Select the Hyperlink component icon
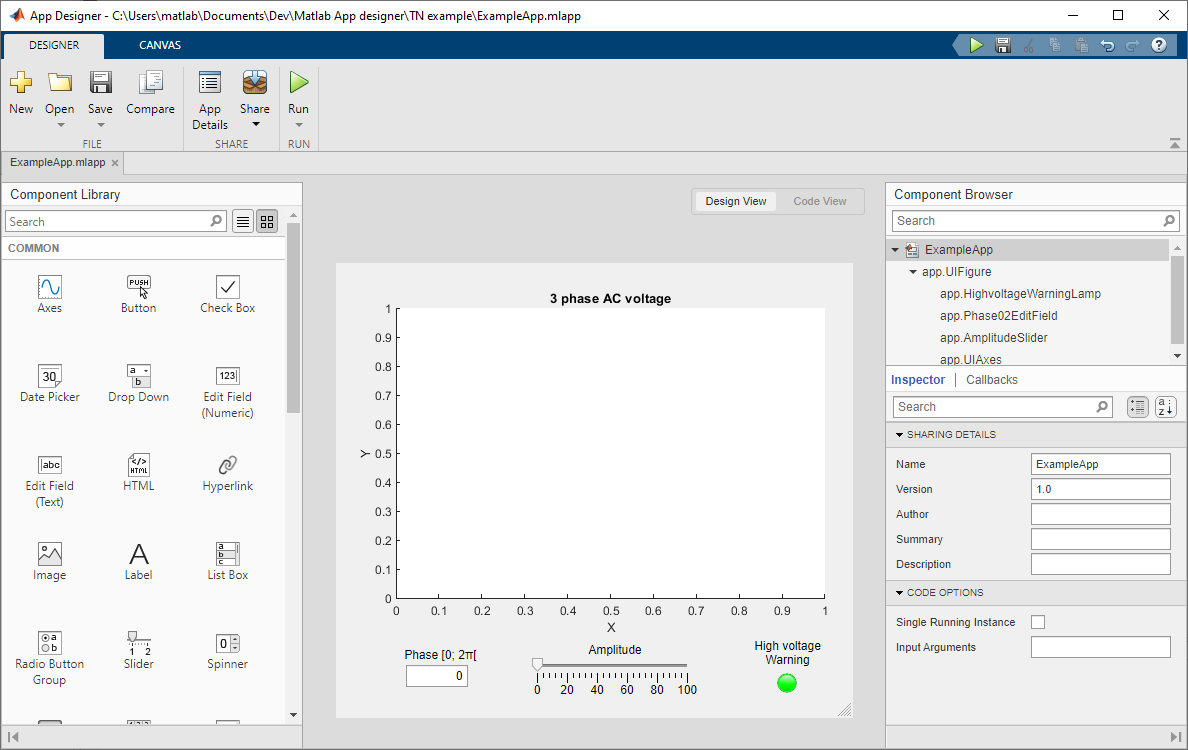The height and width of the screenshot is (750, 1188). coord(227,466)
